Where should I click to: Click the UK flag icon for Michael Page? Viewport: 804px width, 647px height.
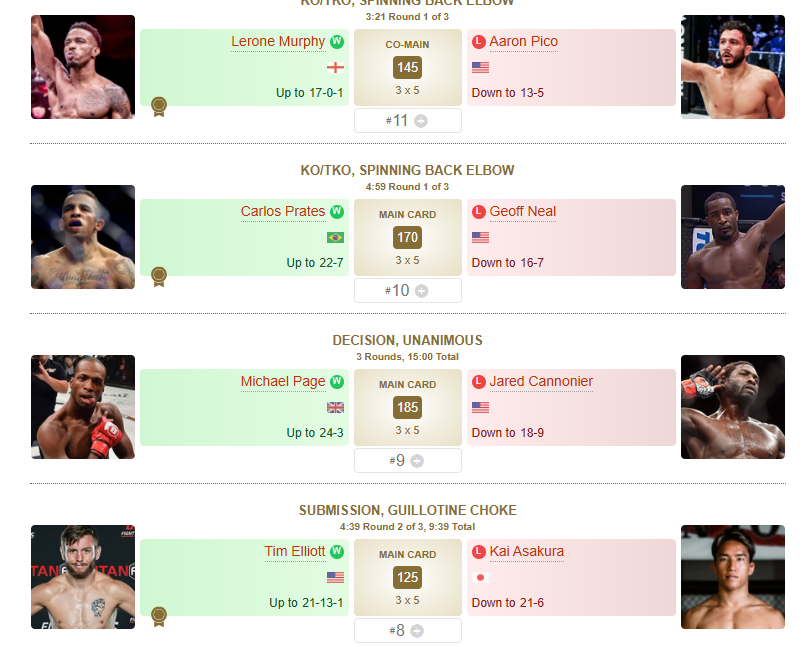coord(335,408)
